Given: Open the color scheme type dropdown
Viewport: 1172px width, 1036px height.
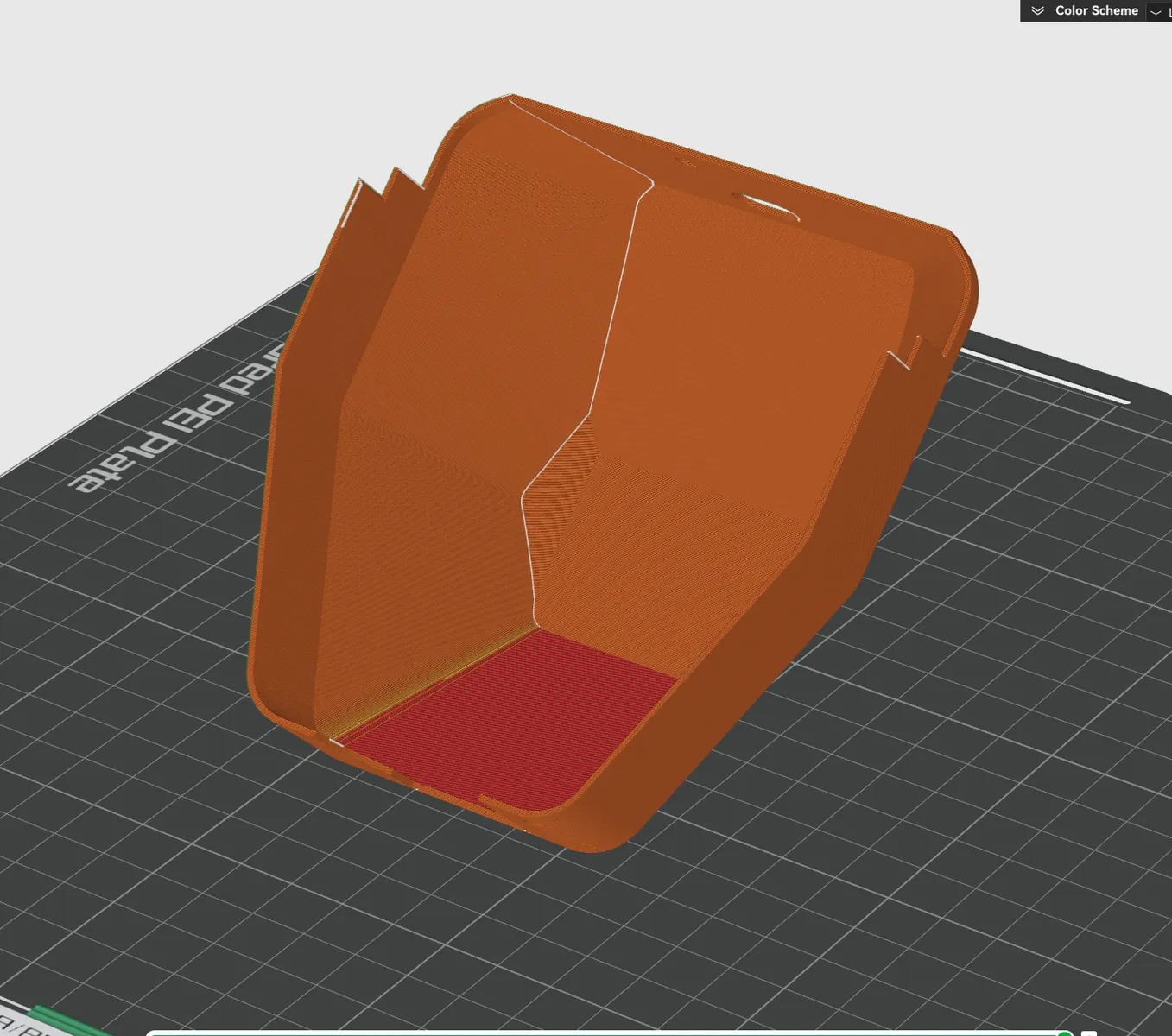Looking at the screenshot, I should (x=1156, y=11).
